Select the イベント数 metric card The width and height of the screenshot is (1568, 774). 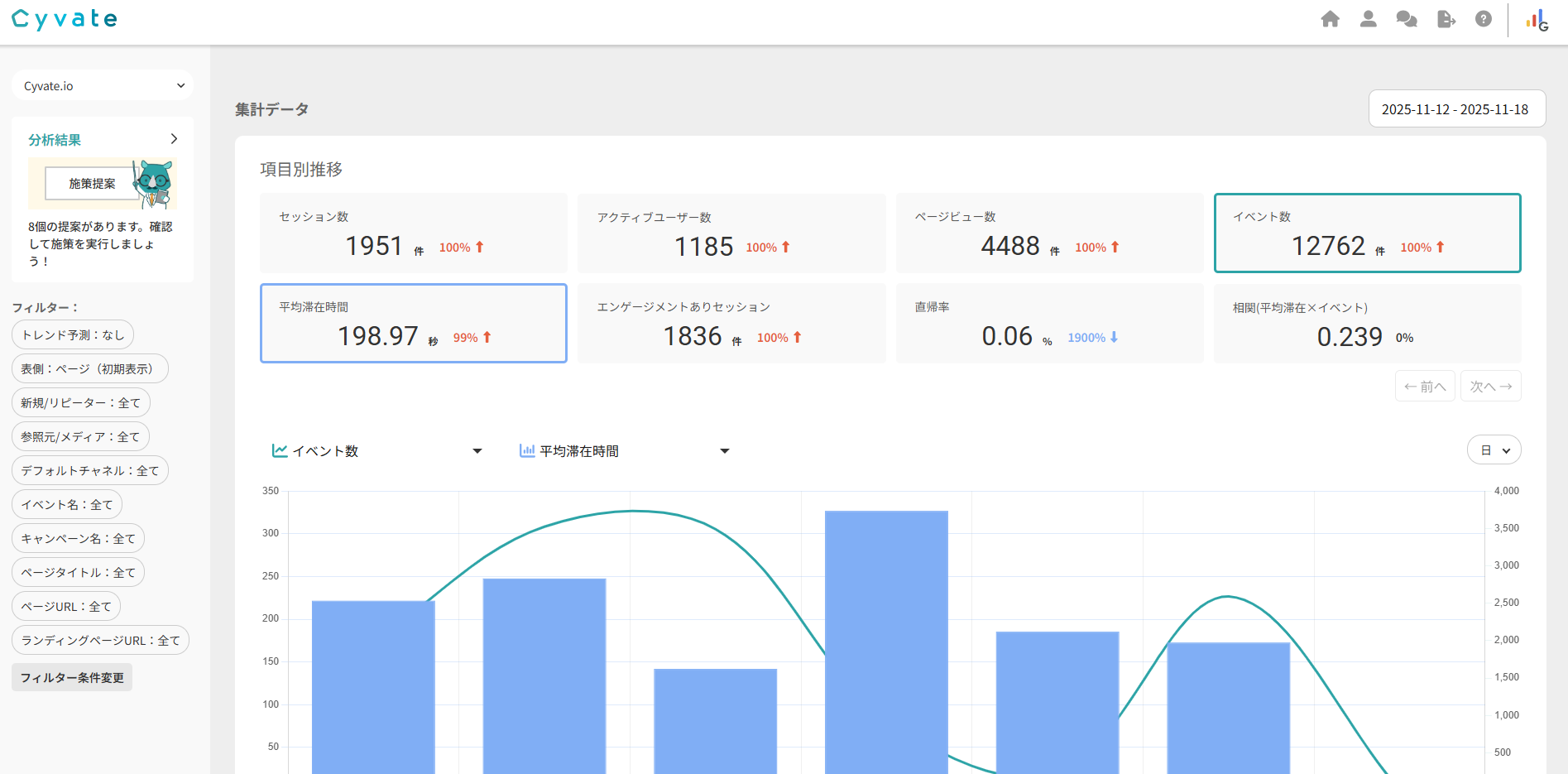pyautogui.click(x=1367, y=233)
